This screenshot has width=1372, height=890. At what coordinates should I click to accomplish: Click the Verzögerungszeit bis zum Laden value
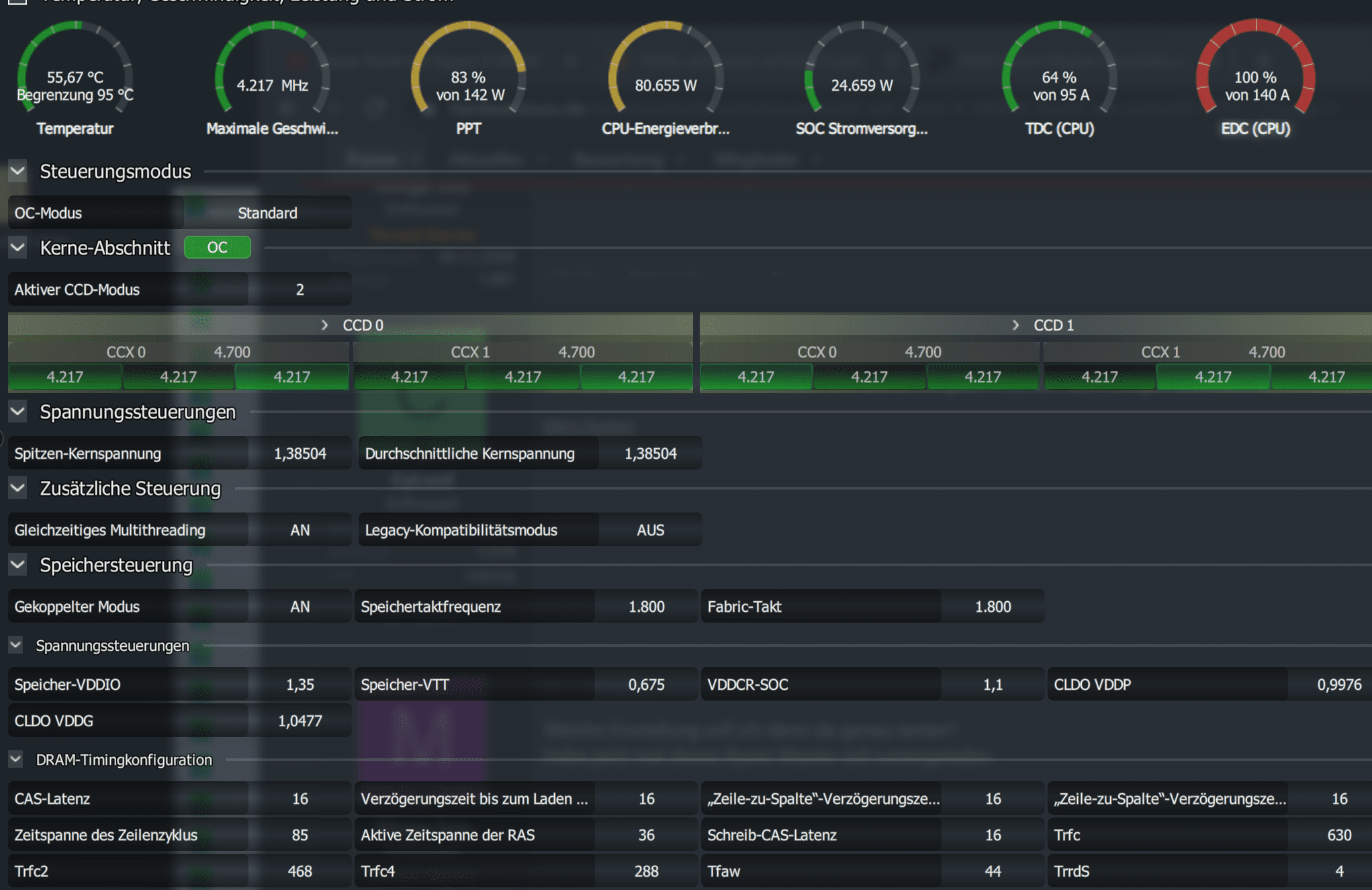click(x=646, y=799)
